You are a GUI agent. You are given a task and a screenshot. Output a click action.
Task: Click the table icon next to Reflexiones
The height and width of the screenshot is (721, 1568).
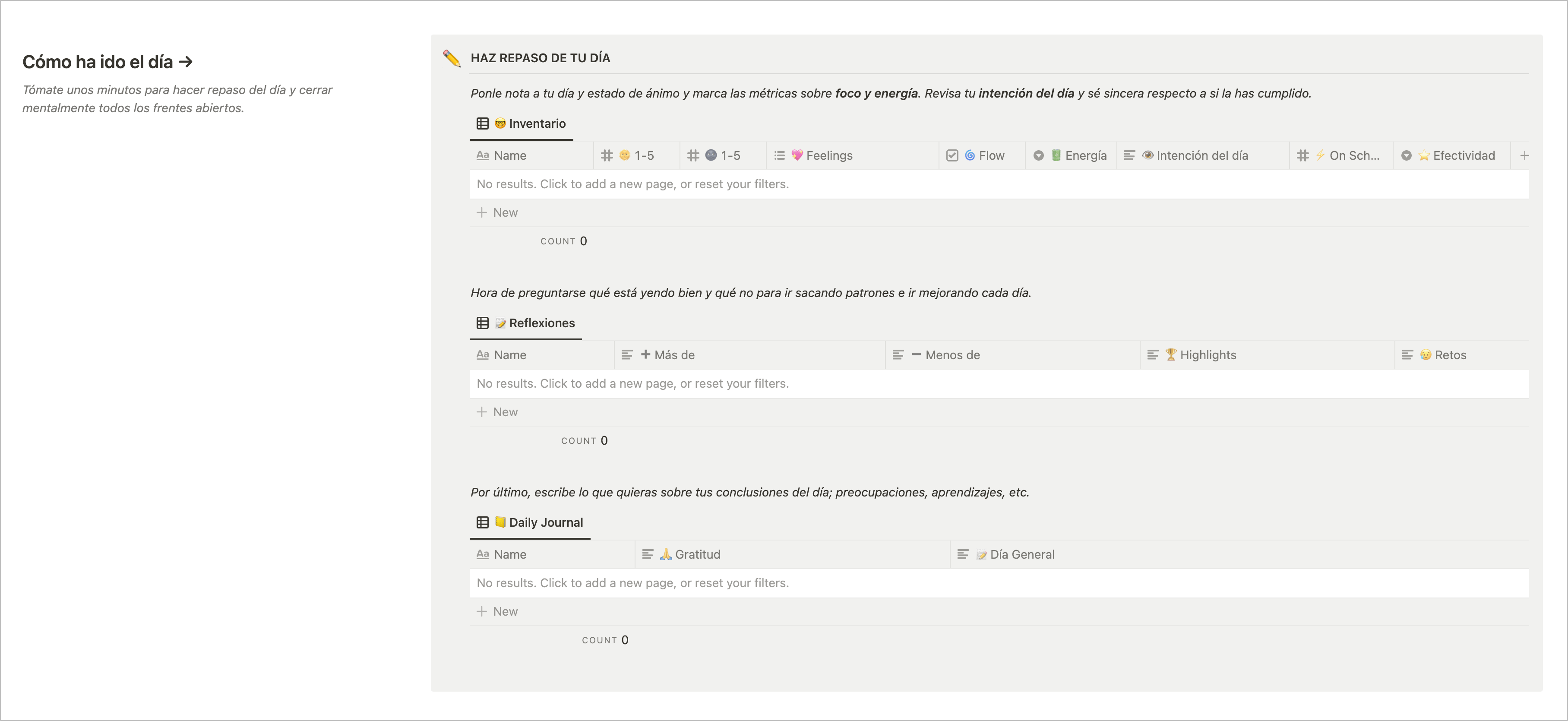[482, 323]
